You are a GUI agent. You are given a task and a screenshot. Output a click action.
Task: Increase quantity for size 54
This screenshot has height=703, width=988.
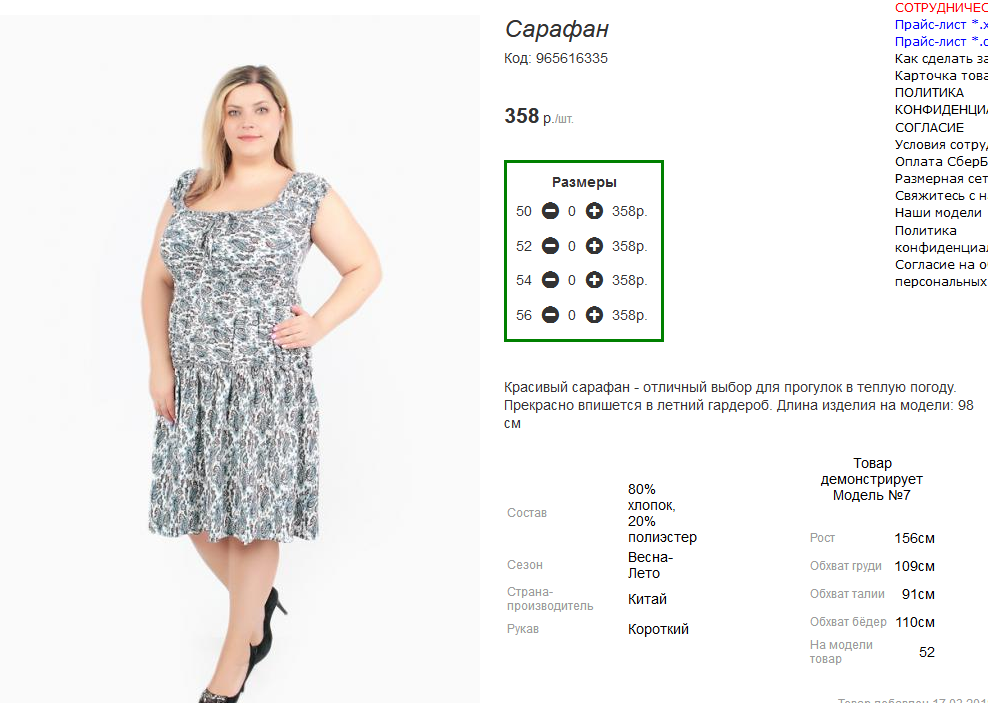(594, 280)
